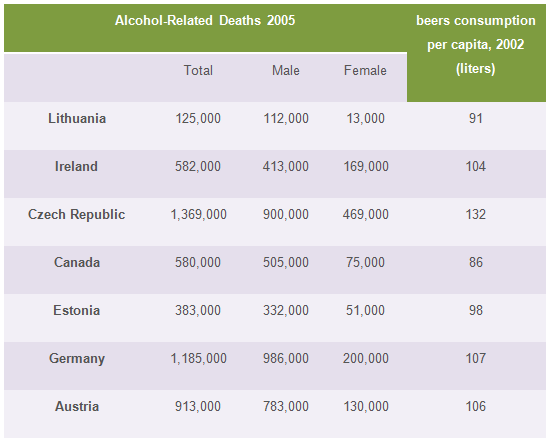
Task: Click the Total column heading
Action: click(x=198, y=70)
